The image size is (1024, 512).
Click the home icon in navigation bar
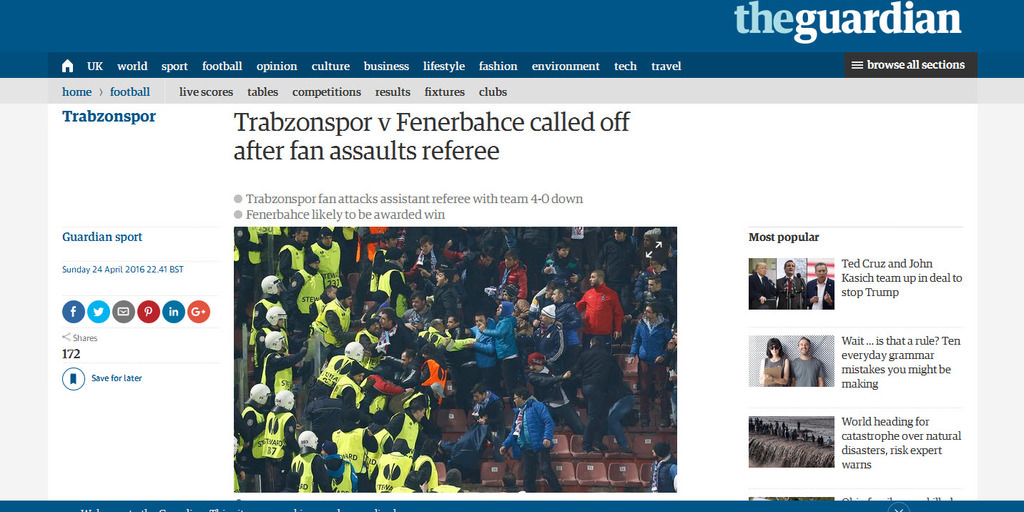[x=67, y=66]
